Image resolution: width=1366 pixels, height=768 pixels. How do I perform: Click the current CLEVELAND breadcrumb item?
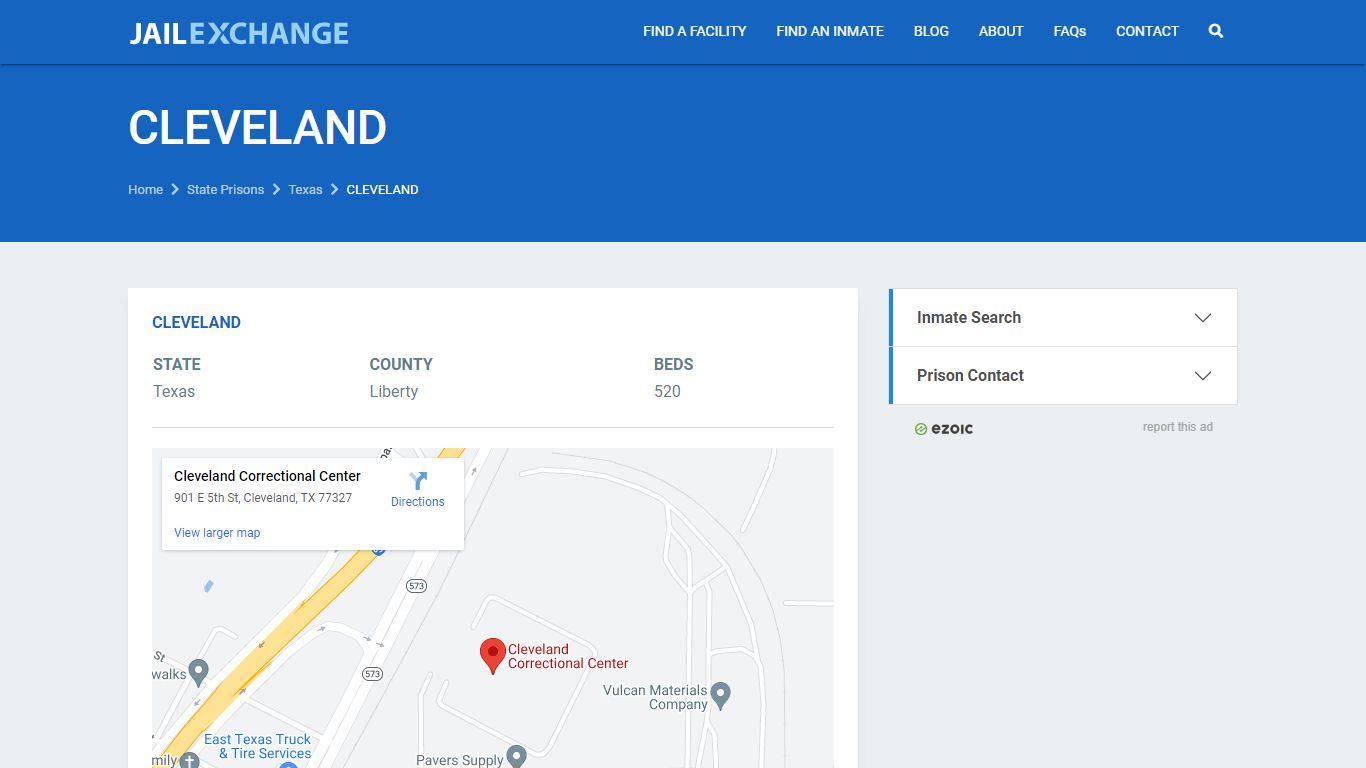(382, 189)
